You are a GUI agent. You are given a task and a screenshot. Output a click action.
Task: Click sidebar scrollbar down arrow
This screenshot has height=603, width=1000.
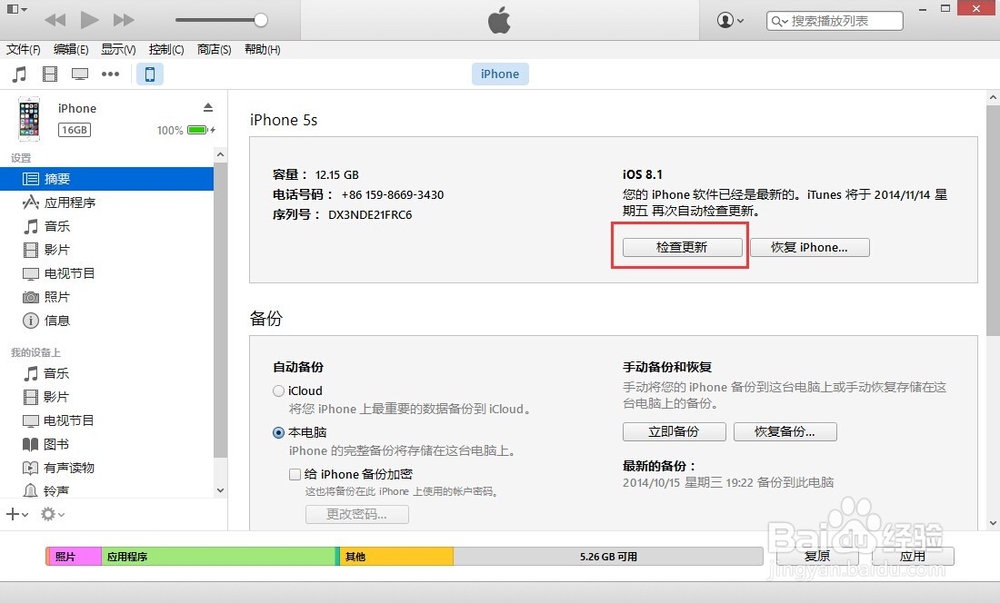(220, 491)
